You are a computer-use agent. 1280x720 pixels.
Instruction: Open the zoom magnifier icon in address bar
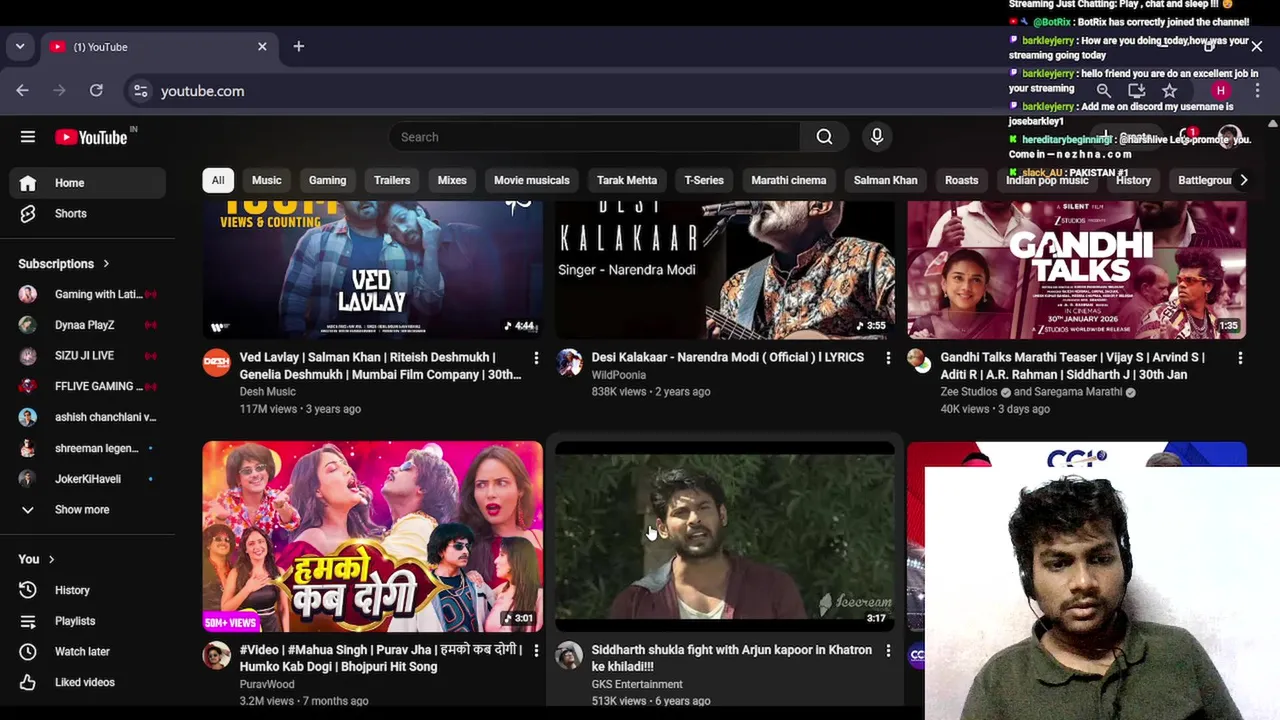[1103, 91]
